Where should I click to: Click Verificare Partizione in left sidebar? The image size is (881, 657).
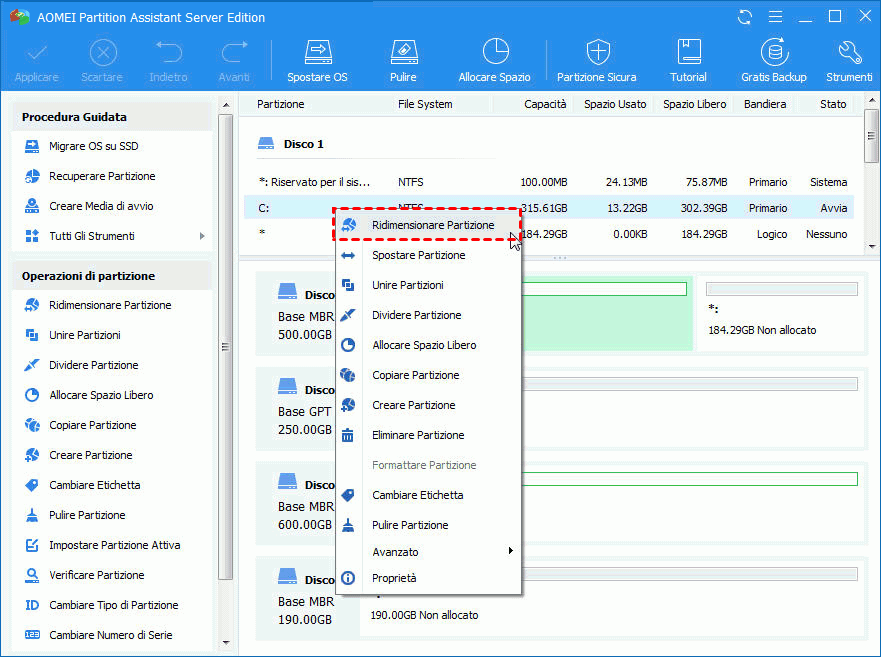pos(96,575)
